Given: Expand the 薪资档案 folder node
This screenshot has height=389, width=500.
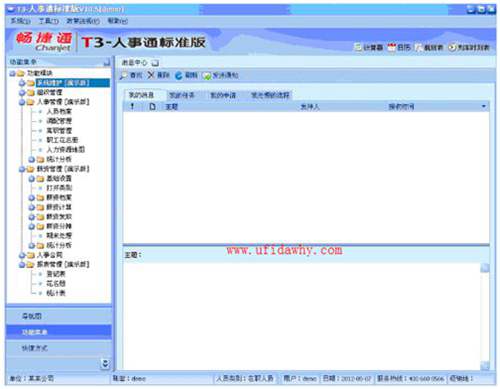Looking at the screenshot, I should pos(32,198).
